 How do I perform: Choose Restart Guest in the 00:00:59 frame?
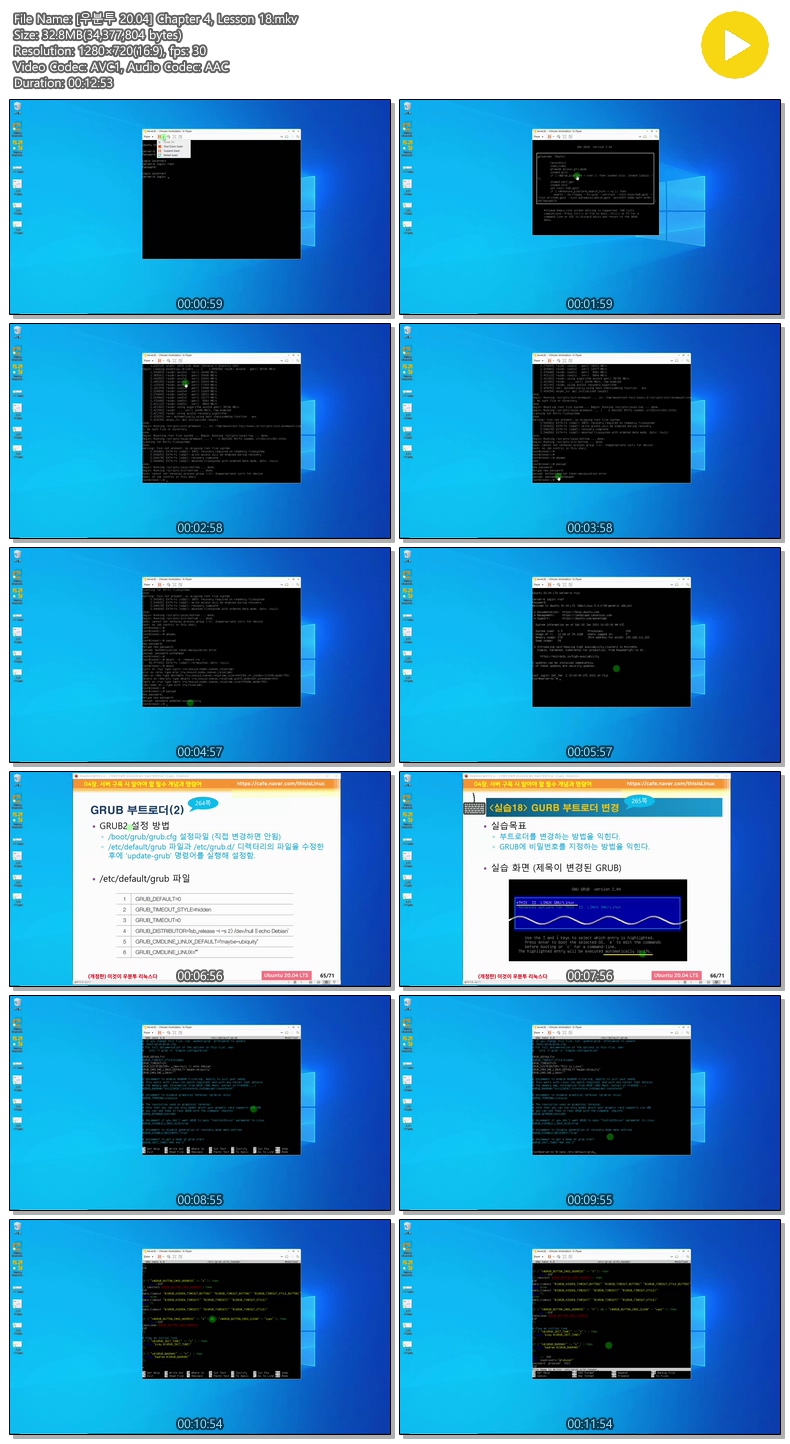(x=169, y=155)
